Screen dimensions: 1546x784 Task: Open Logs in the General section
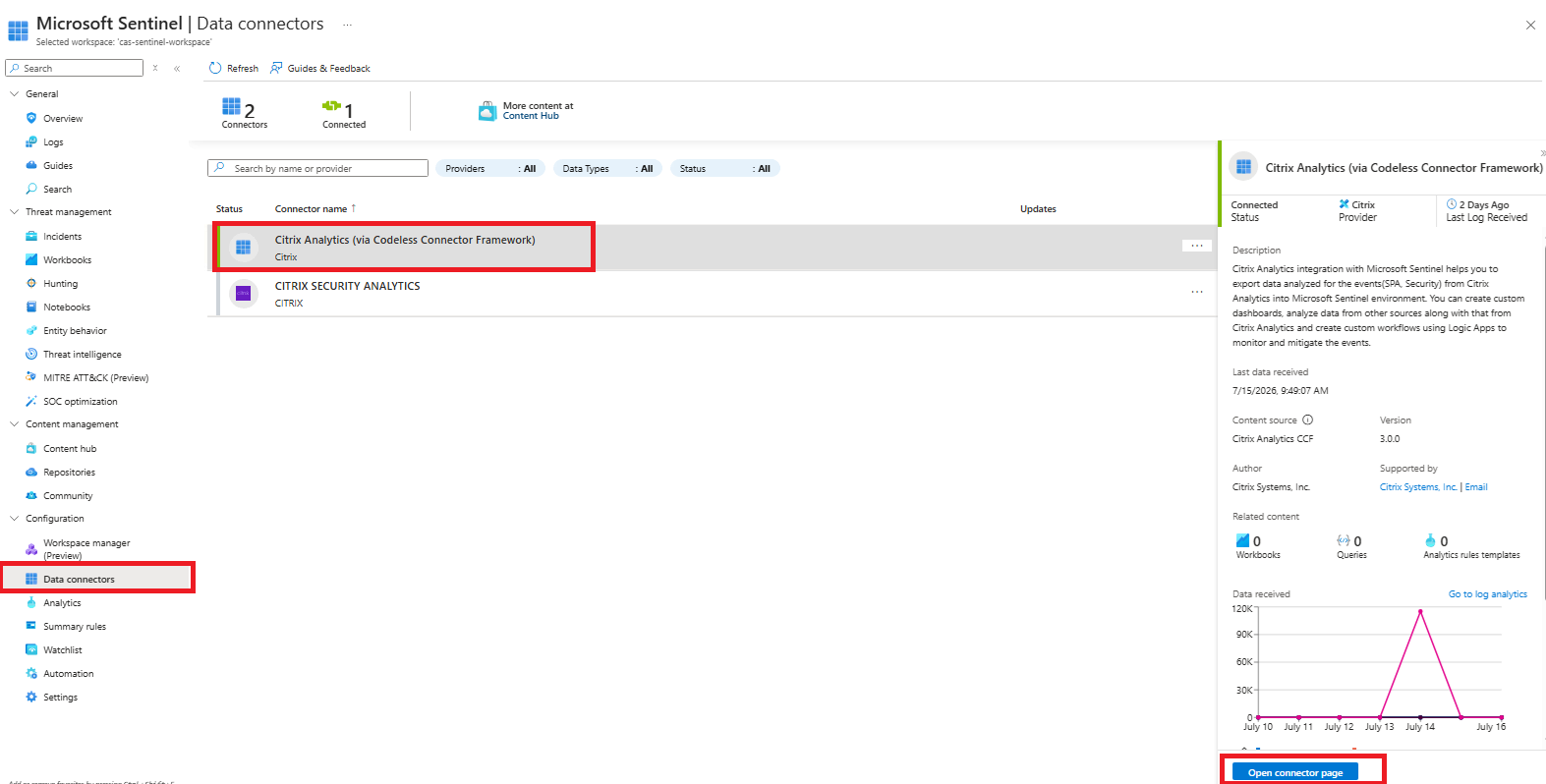point(53,142)
